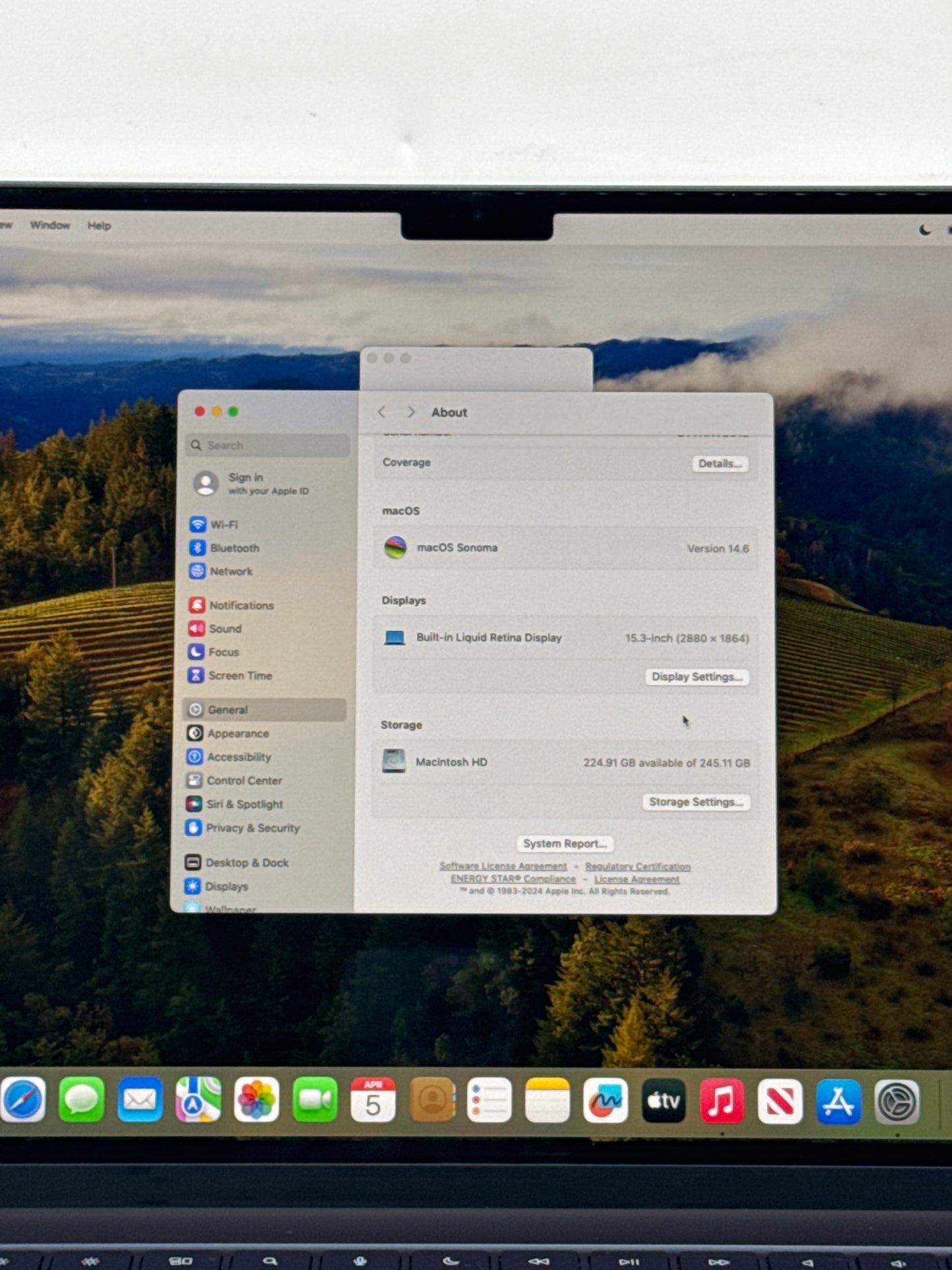This screenshot has width=952, height=1270.
Task: Open Display Settings button
Action: point(696,677)
